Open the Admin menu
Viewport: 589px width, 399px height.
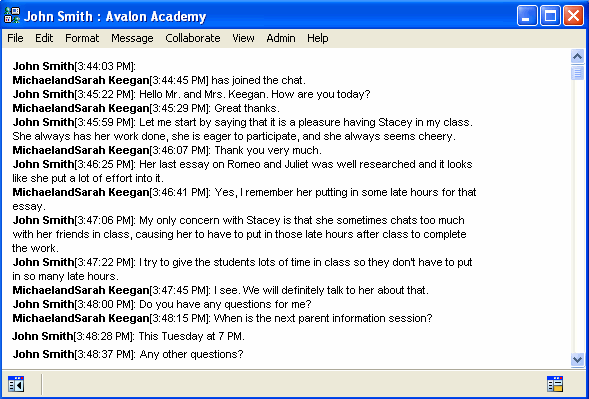pos(281,38)
